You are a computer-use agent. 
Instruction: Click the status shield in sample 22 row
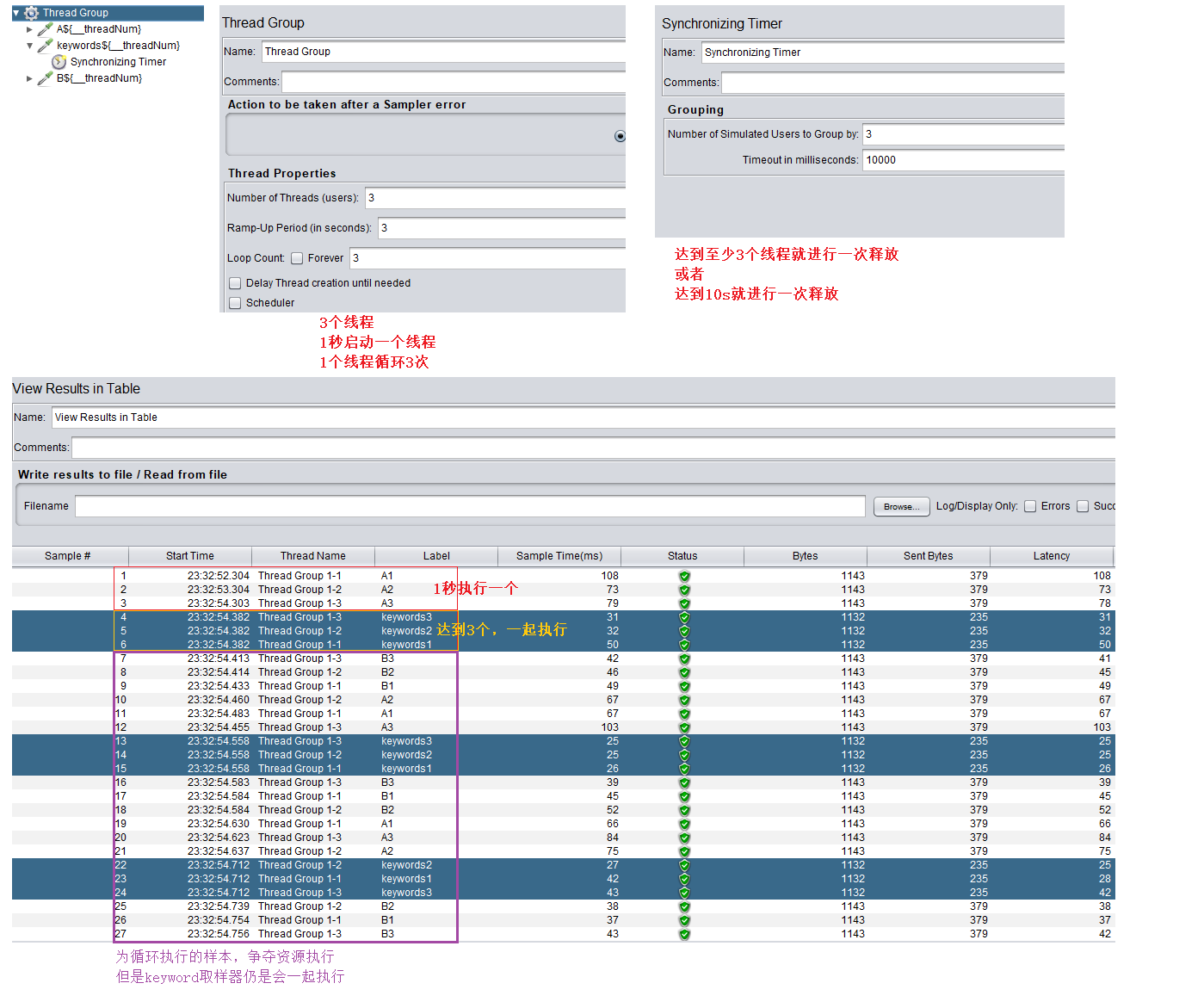click(684, 866)
